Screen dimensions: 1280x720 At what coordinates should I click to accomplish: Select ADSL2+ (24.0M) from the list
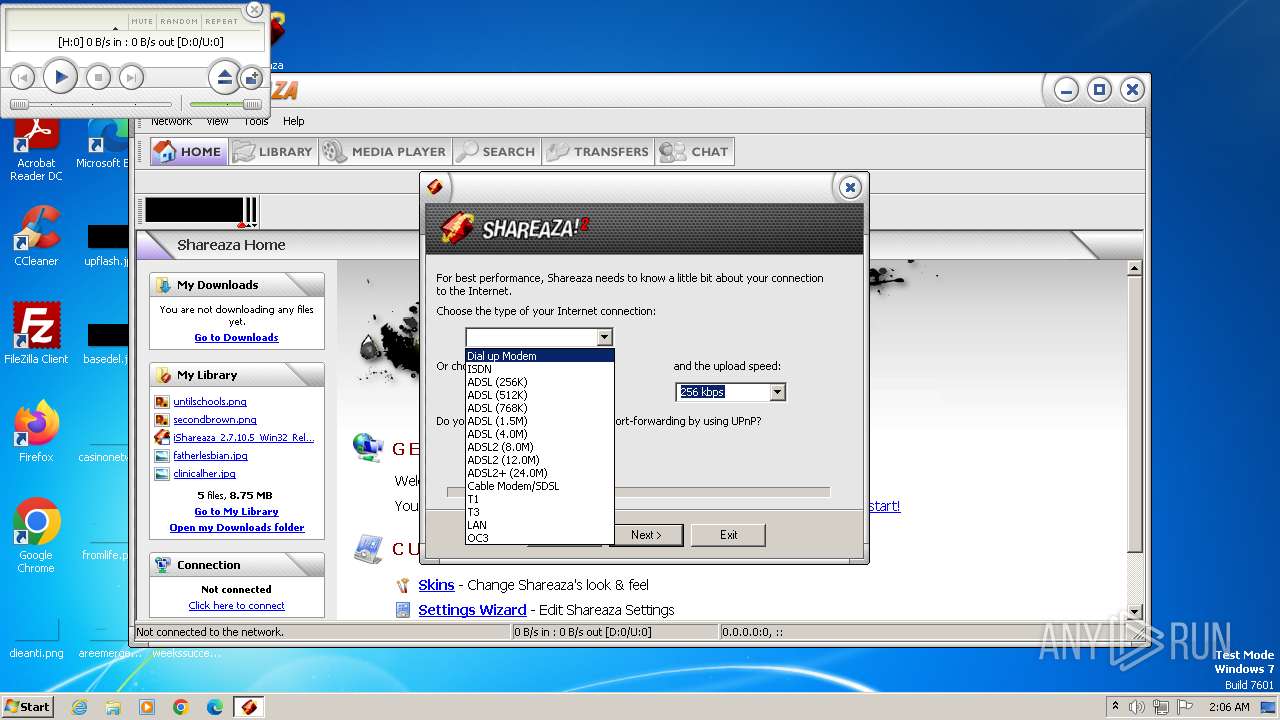point(539,473)
